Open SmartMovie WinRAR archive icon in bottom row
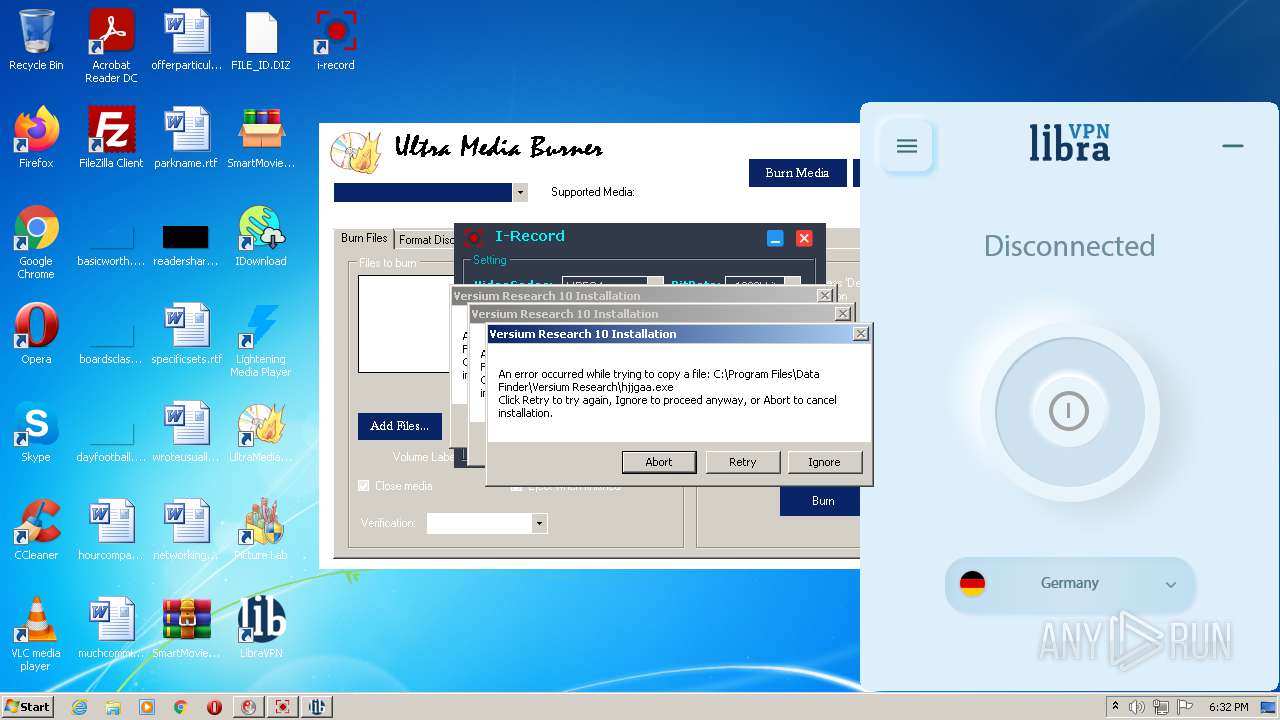This screenshot has height=720, width=1280. tap(186, 628)
